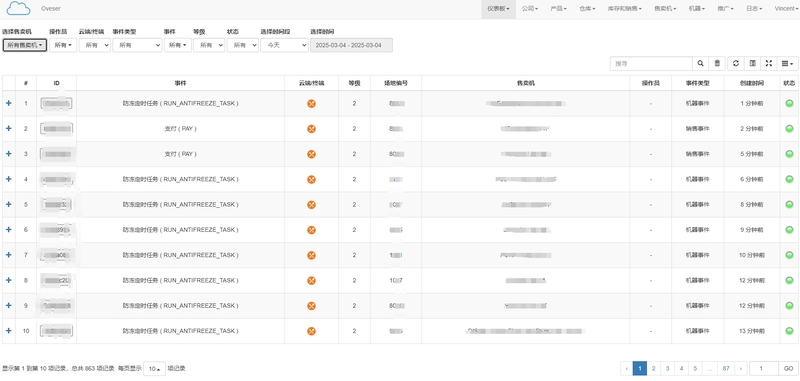Expand row 1 with the plus icon
This screenshot has width=800, height=381.
8,103
